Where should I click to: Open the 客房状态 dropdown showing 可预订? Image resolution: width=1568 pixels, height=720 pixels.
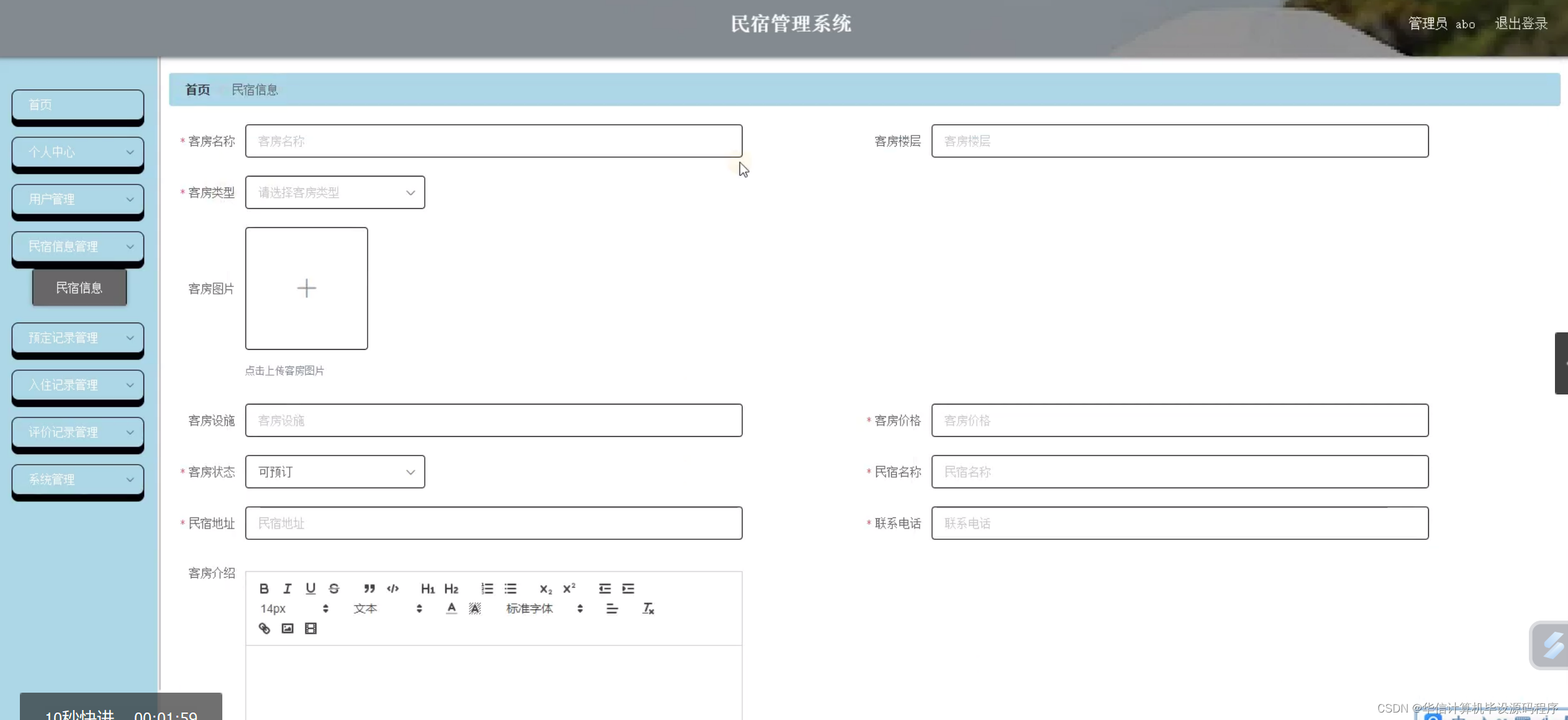click(335, 472)
